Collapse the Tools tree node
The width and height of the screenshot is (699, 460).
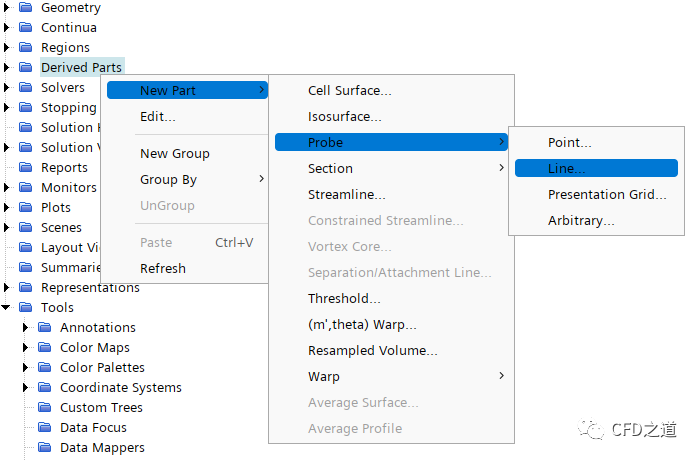click(7, 308)
